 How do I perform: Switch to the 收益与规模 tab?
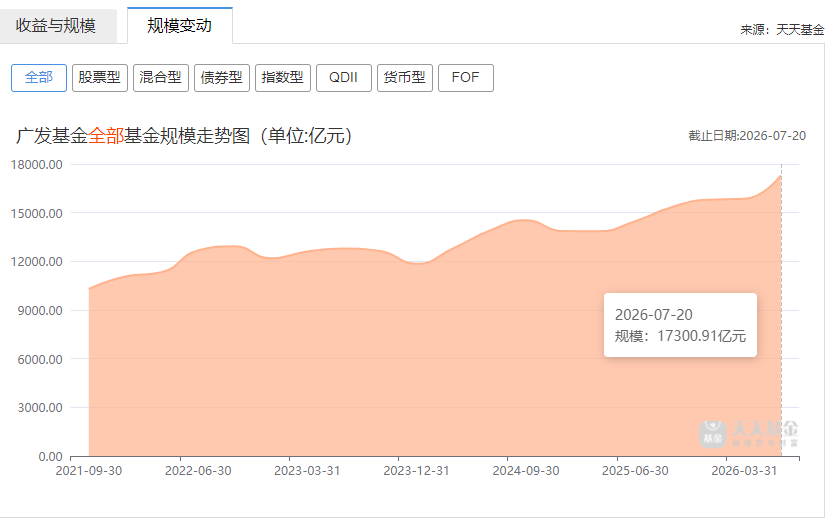click(x=56, y=26)
